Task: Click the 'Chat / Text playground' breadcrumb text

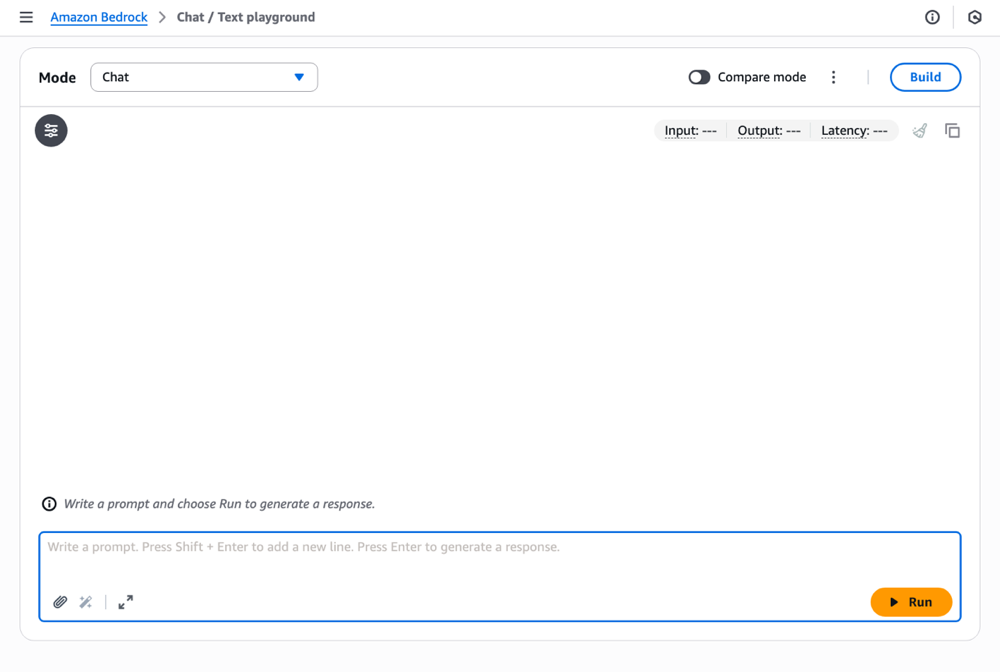Action: 246,17
